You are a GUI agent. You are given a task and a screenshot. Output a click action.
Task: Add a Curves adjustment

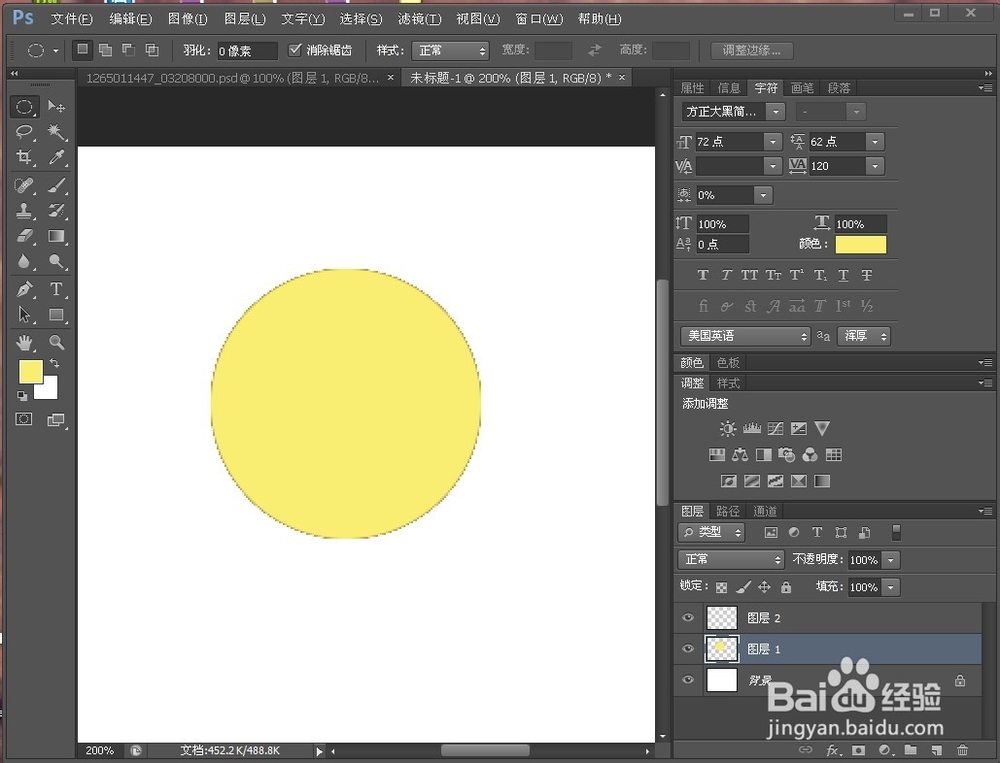776,428
